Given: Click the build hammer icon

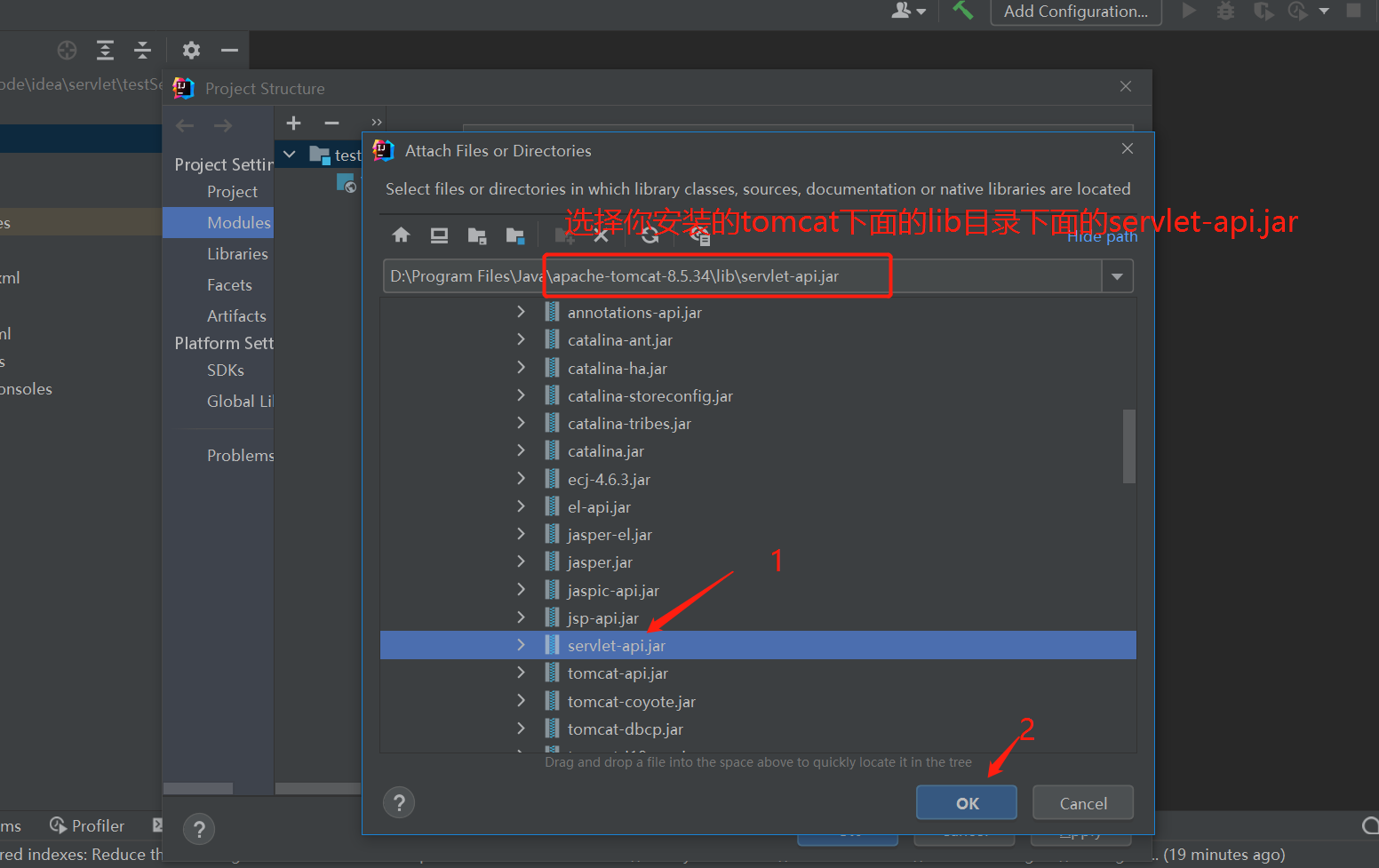Looking at the screenshot, I should pos(962,11).
